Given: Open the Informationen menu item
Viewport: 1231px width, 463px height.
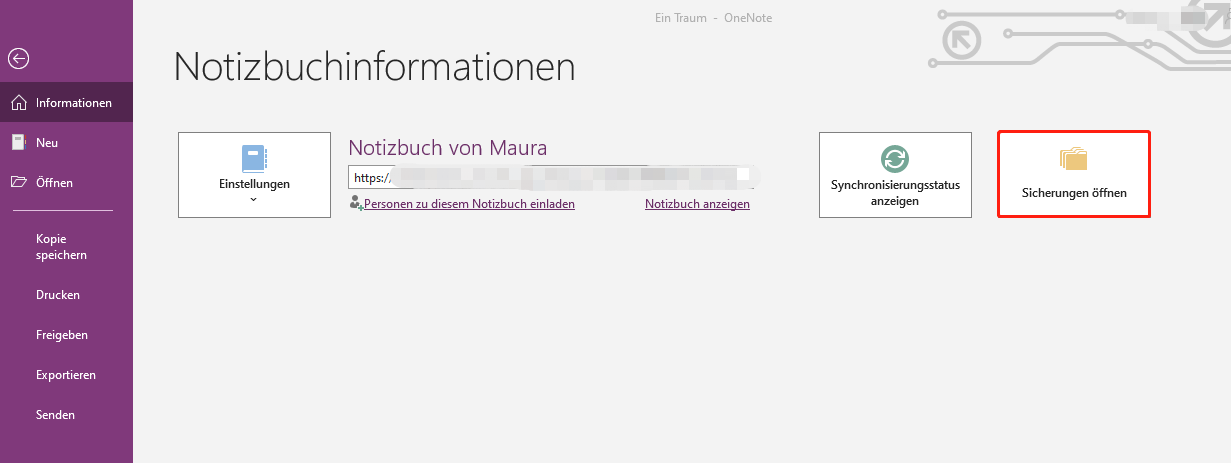Looking at the screenshot, I should click(66, 103).
